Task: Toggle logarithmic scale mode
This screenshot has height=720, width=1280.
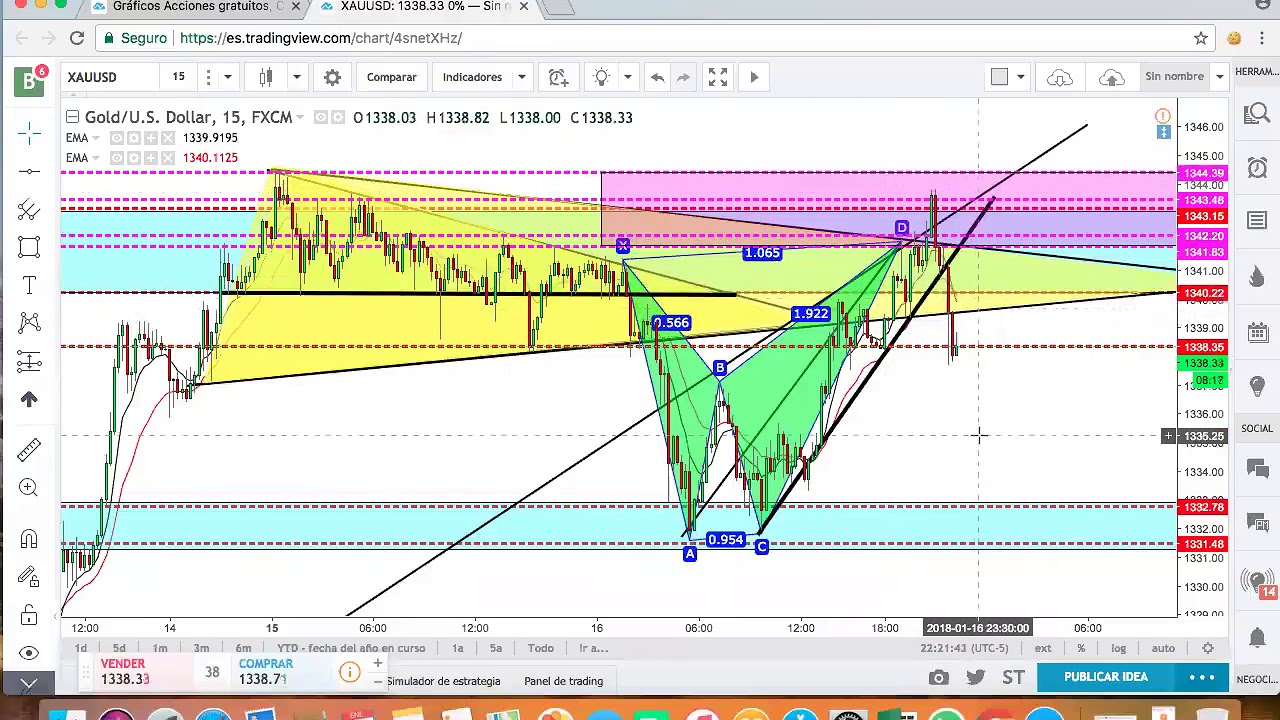Action: 1118,648
